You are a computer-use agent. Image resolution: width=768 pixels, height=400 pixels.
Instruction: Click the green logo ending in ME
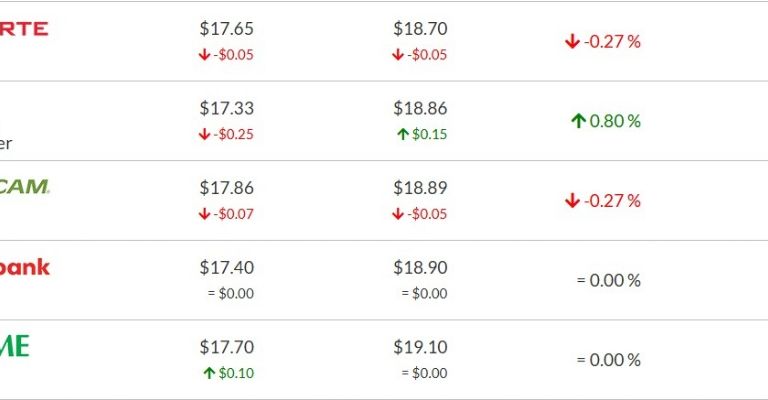click(15, 346)
